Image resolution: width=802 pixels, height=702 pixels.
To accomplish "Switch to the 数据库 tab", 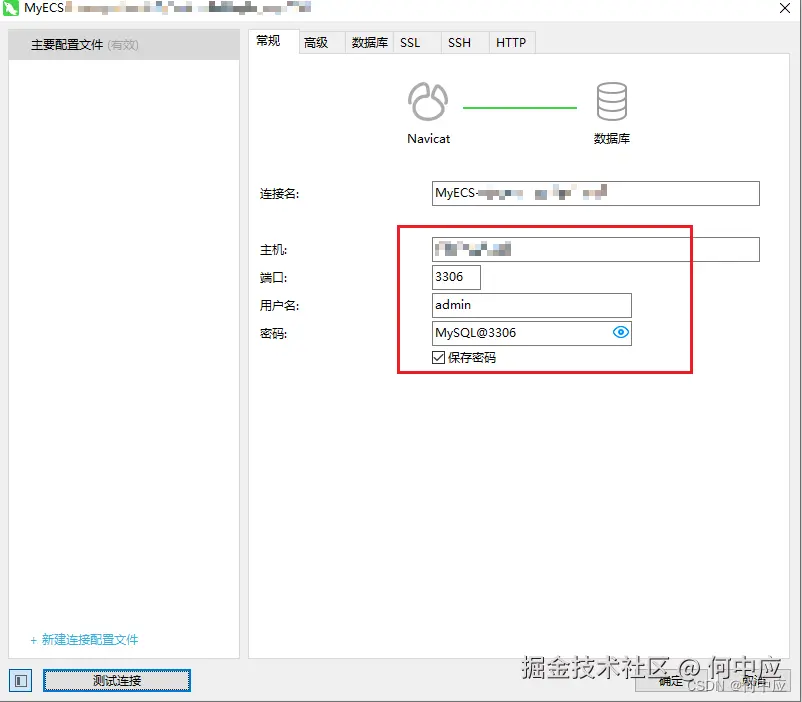I will point(368,42).
